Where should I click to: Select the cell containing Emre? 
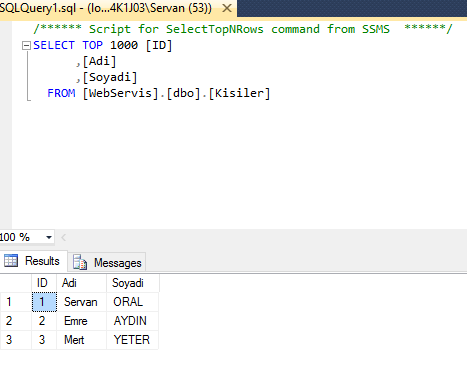(81, 321)
